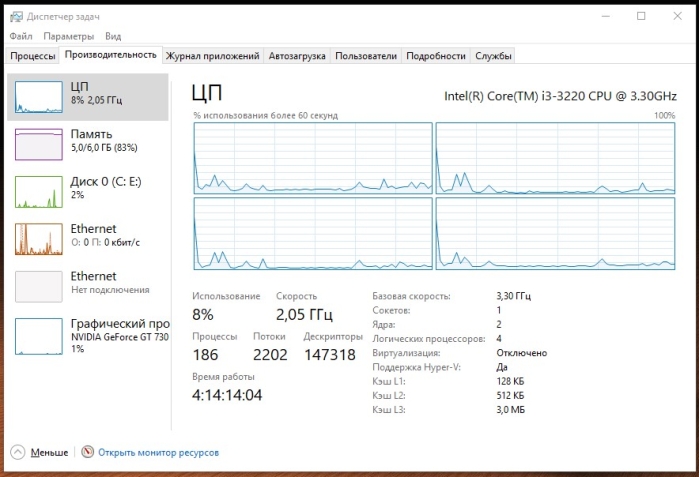Select the Диск 0 (C: E:) graph
The image size is (699, 477).
[x=39, y=192]
